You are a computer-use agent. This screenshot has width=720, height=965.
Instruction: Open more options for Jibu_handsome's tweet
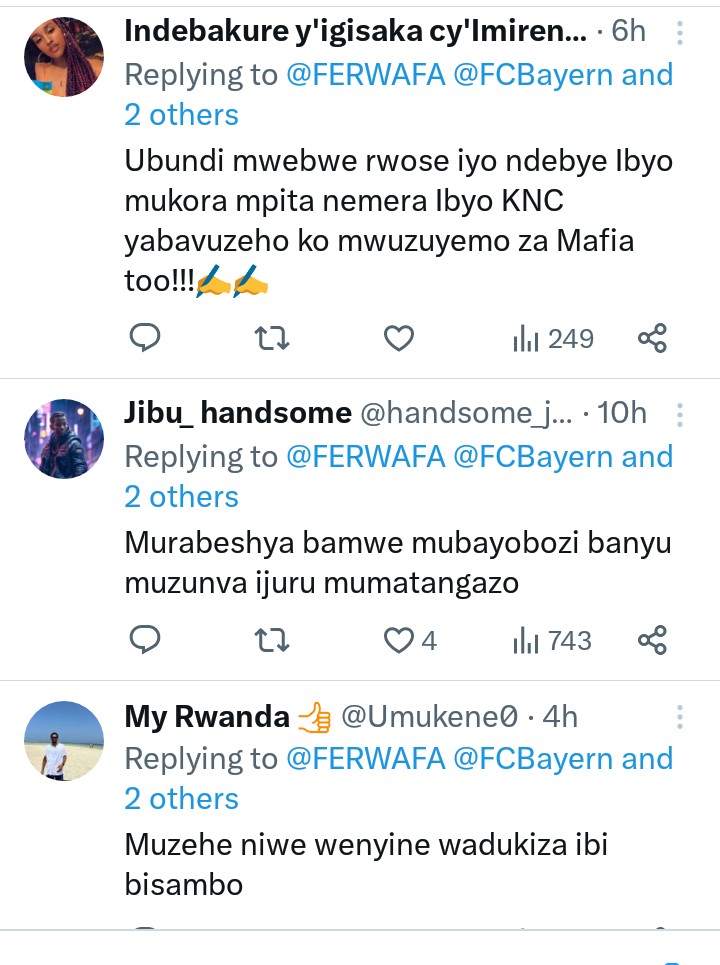(x=680, y=415)
